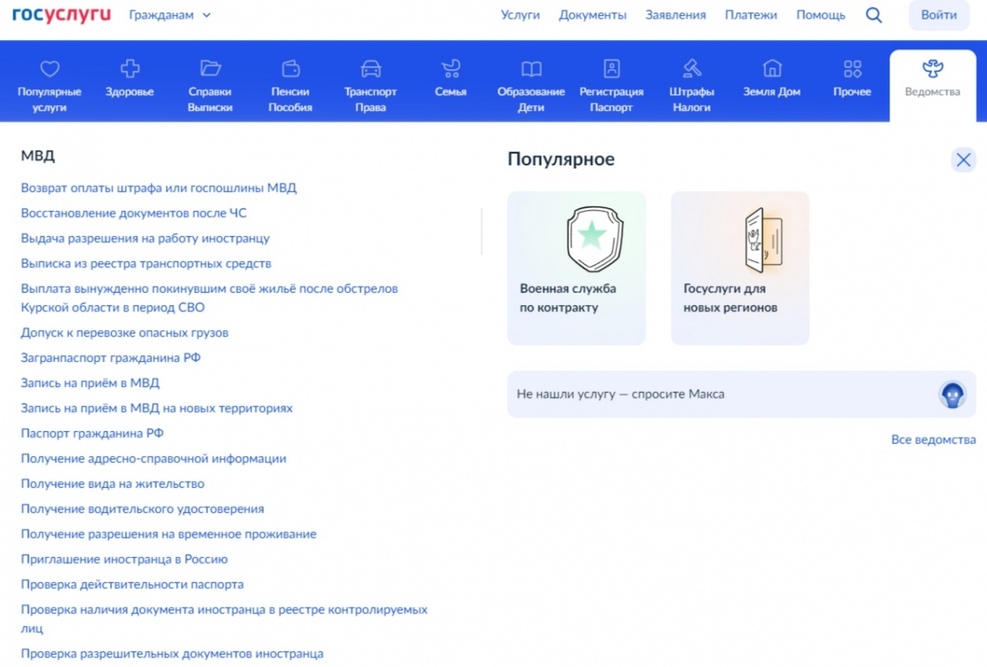Expand the Гражданам dropdown
The width and height of the screenshot is (987, 667).
tap(170, 15)
